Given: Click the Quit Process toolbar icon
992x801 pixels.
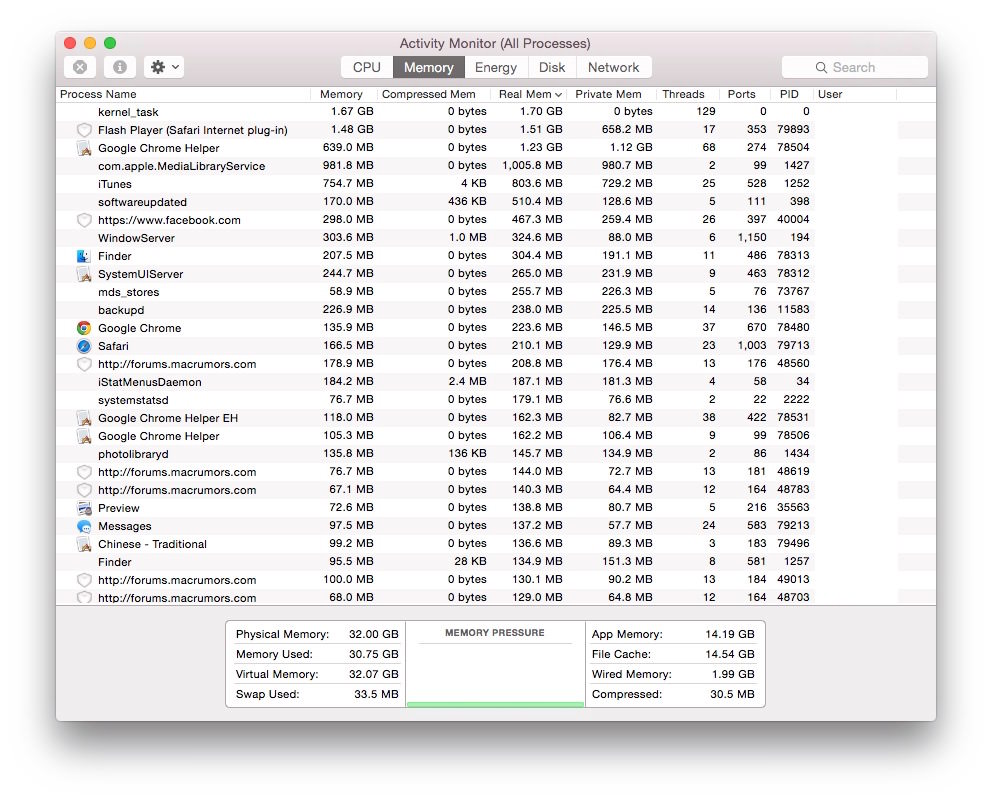Looking at the screenshot, I should pos(80,67).
